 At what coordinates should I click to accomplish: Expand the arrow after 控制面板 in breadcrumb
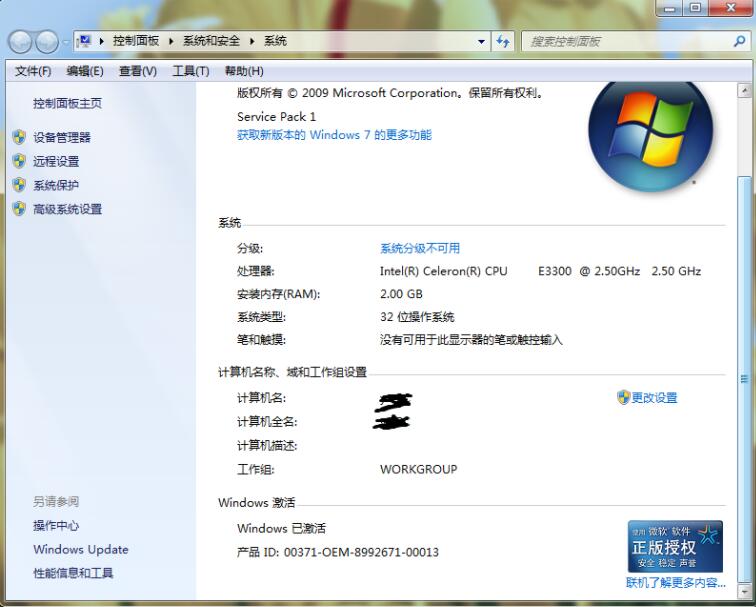(x=171, y=41)
